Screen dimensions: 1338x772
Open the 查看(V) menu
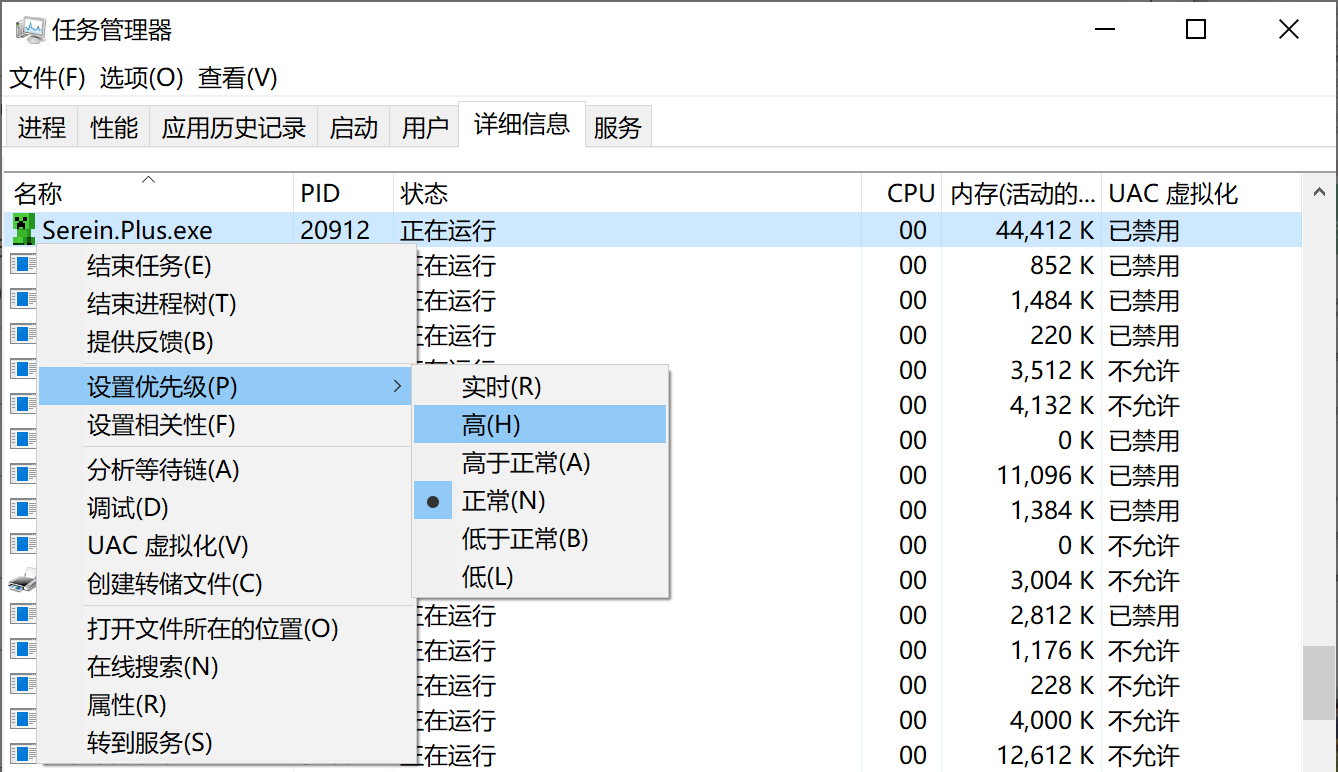(x=238, y=78)
